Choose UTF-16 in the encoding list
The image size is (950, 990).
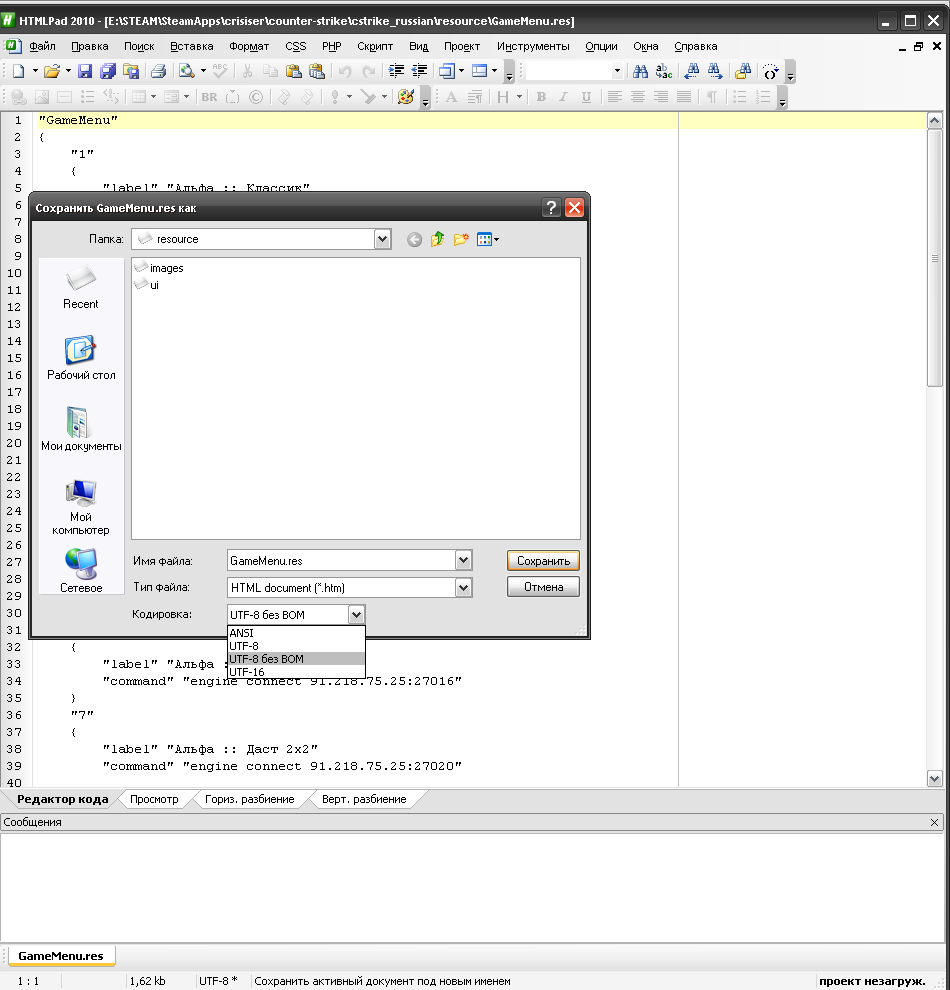248,672
